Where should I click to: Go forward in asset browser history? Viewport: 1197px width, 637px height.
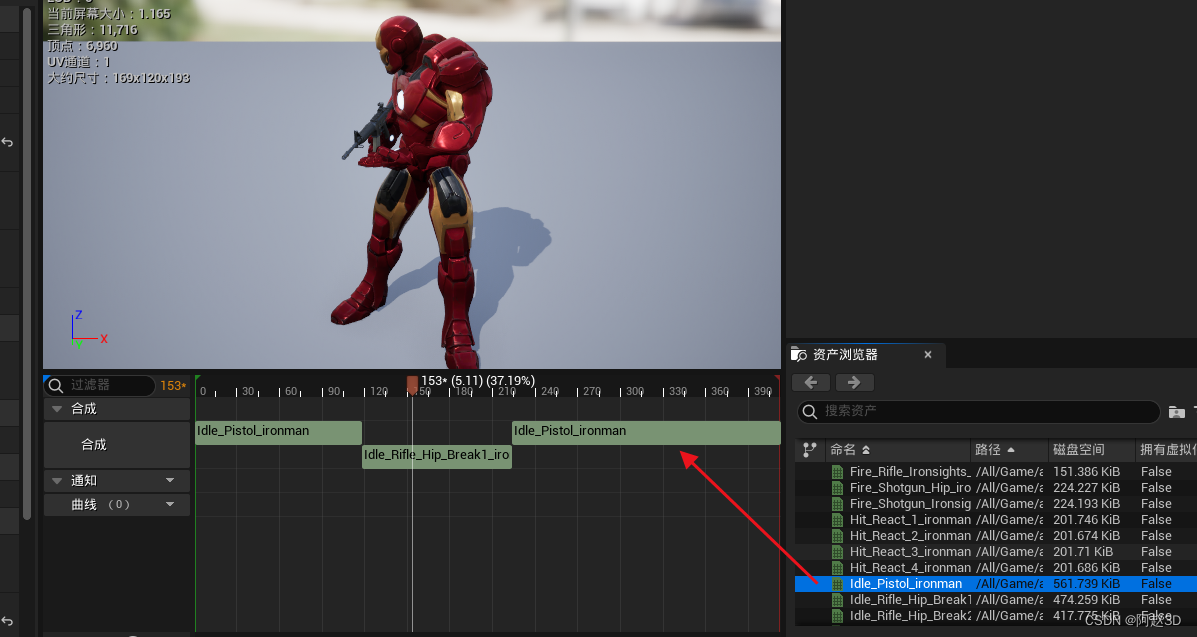click(854, 383)
